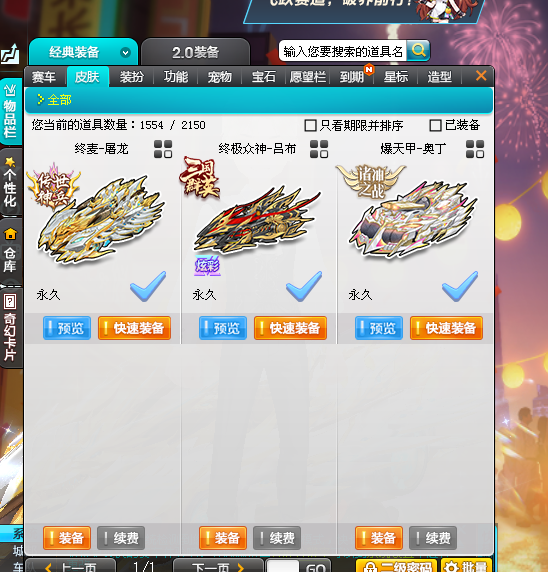This screenshot has width=548, height=572.
Task: Open grid menu icon for 爆天甲-奥丁
Action: pyautogui.click(x=475, y=149)
